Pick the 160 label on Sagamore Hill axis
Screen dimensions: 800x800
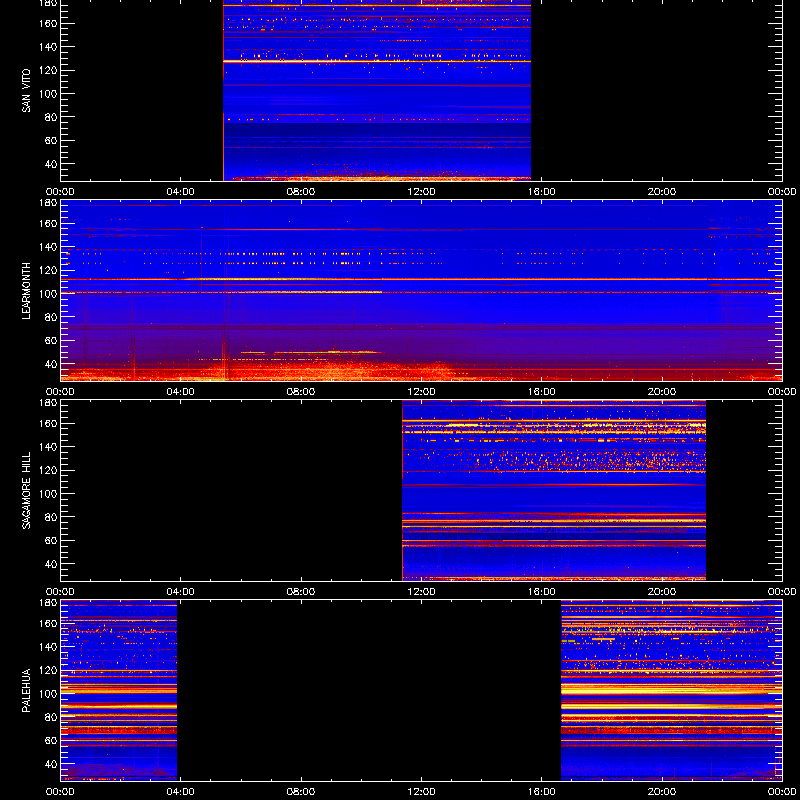pyautogui.click(x=48, y=423)
